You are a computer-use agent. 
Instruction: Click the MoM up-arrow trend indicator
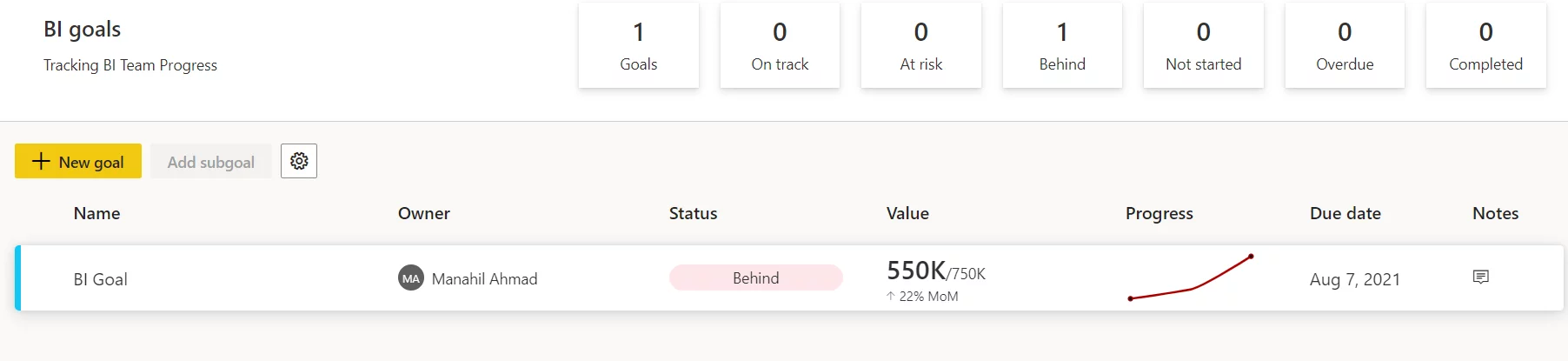tap(890, 296)
